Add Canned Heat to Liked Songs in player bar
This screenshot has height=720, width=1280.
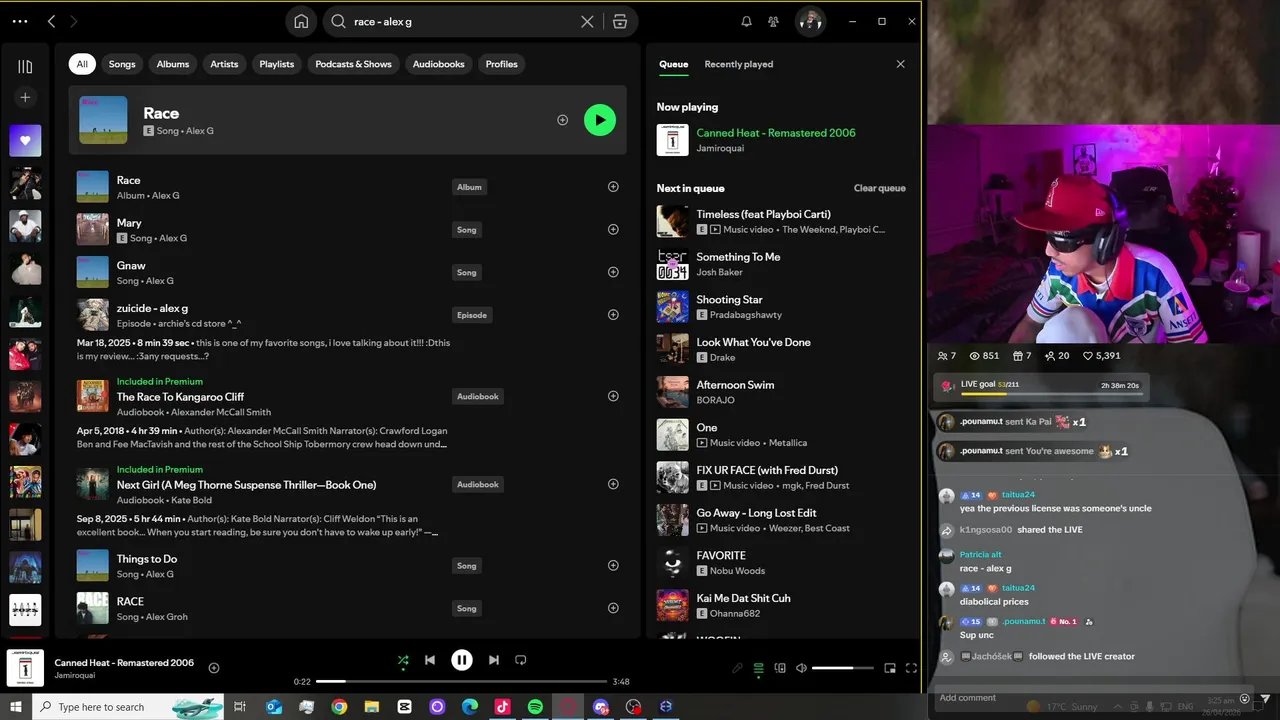(214, 668)
